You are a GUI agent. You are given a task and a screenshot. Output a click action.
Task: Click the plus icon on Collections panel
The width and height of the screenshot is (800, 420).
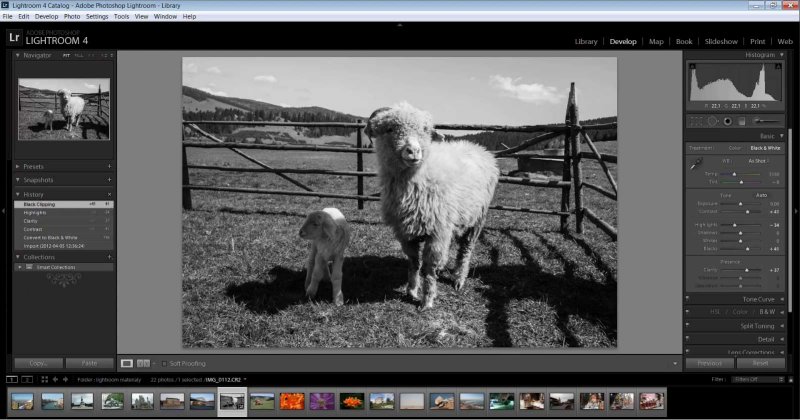point(108,257)
